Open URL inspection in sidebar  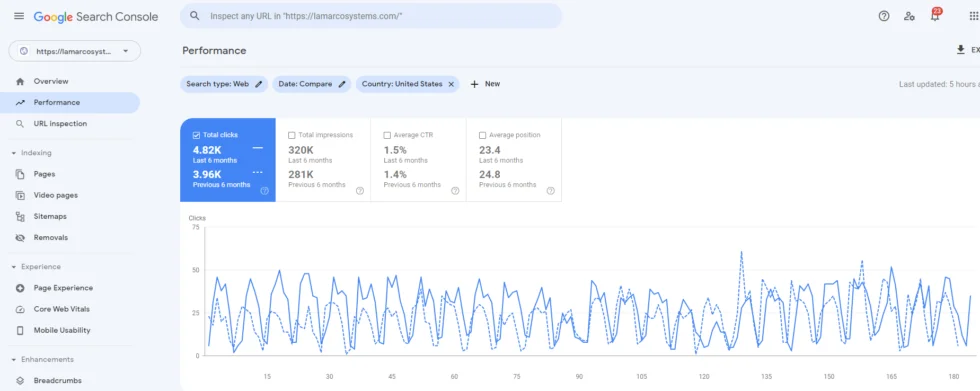tap(70, 124)
